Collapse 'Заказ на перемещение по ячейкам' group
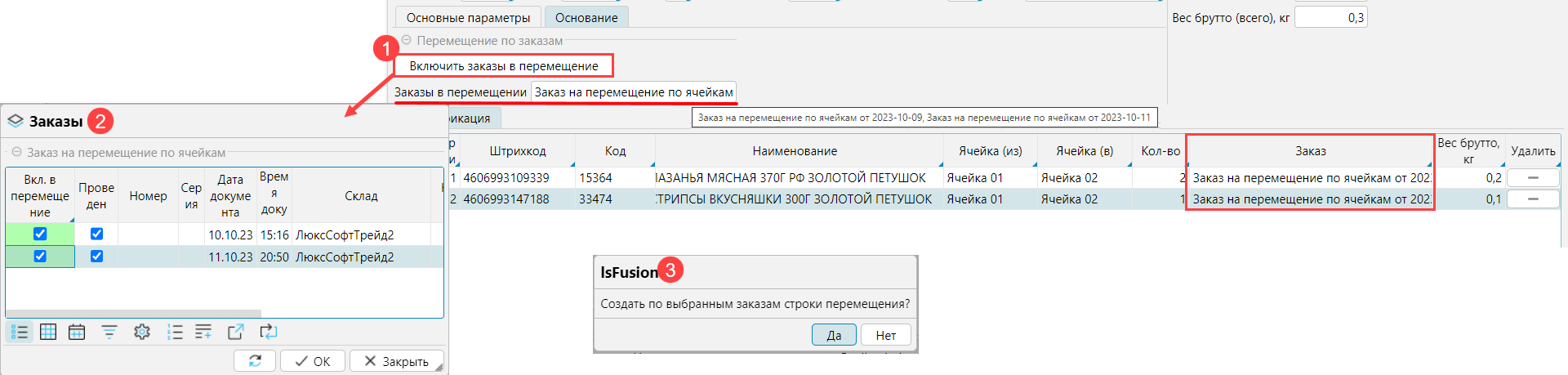Viewport: 1568px width, 375px height. pos(16,153)
